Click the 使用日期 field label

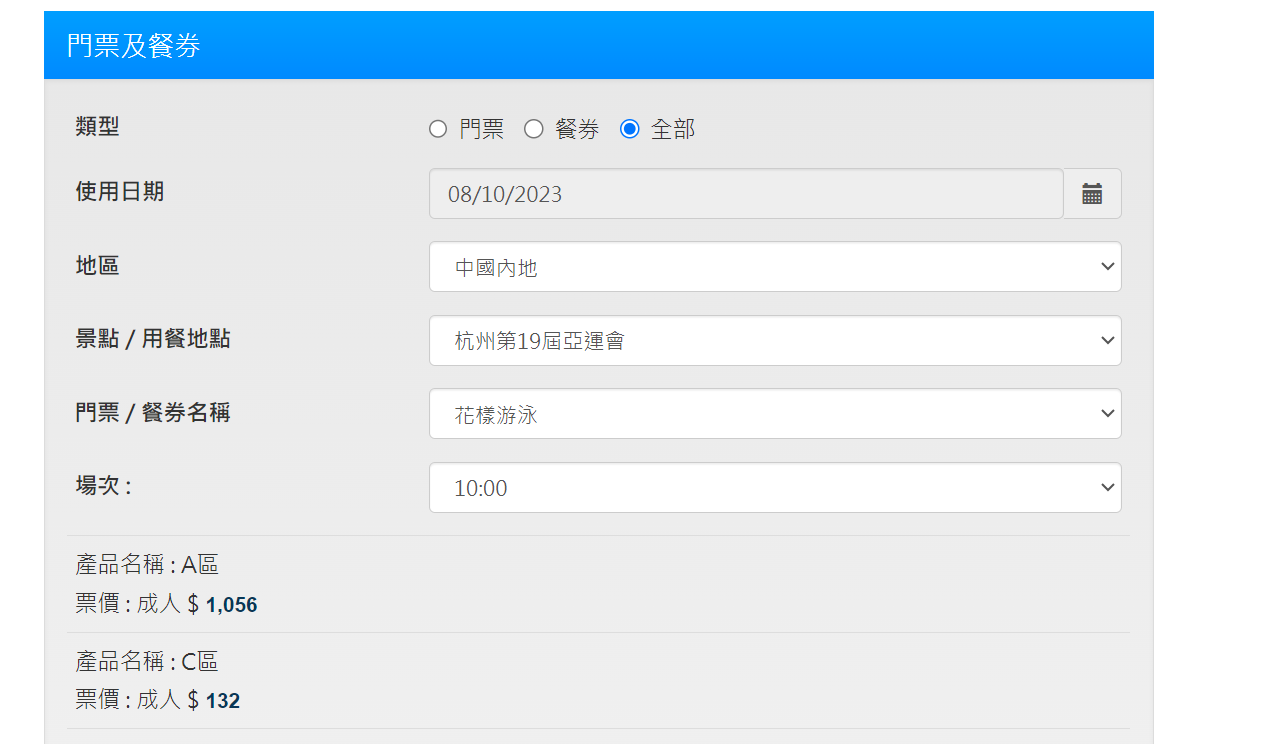pos(119,192)
